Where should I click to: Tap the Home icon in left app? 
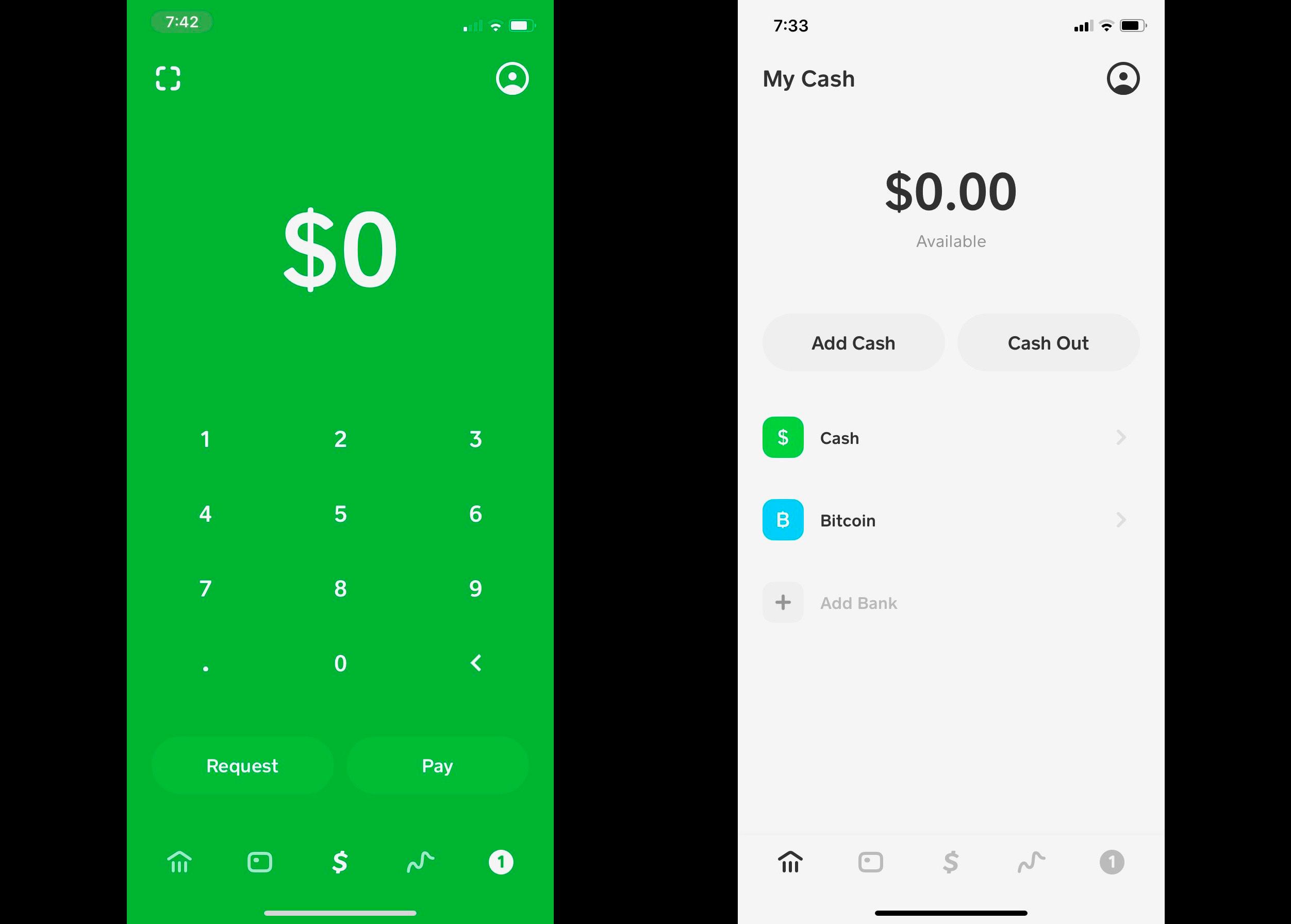click(x=178, y=860)
